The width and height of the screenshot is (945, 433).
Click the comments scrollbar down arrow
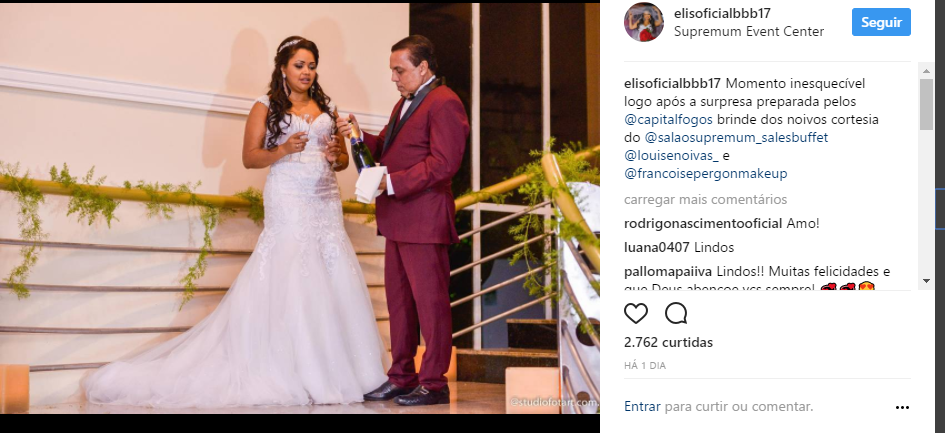tap(926, 281)
